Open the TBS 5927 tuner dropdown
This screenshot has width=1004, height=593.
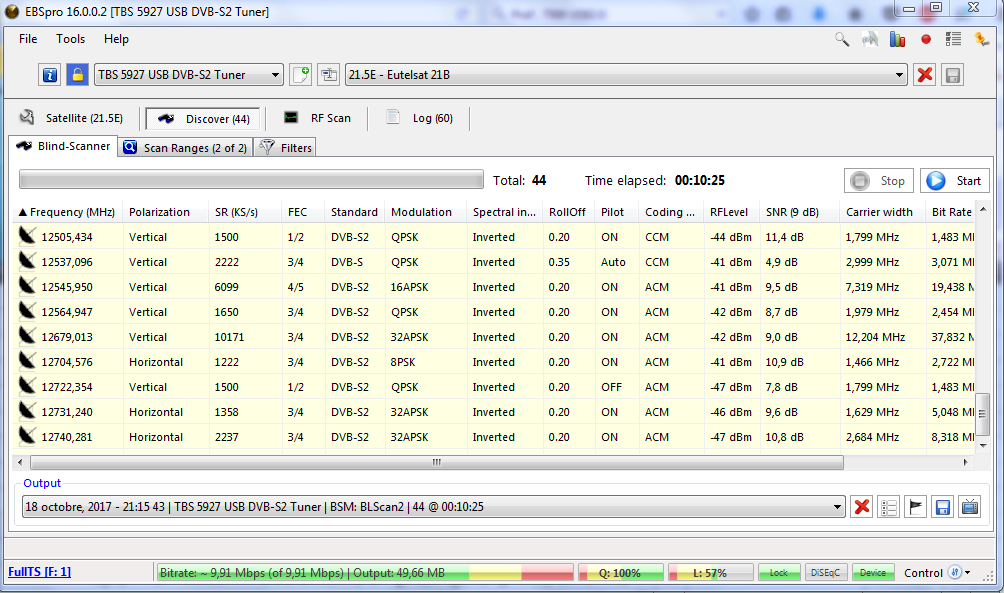click(x=276, y=75)
